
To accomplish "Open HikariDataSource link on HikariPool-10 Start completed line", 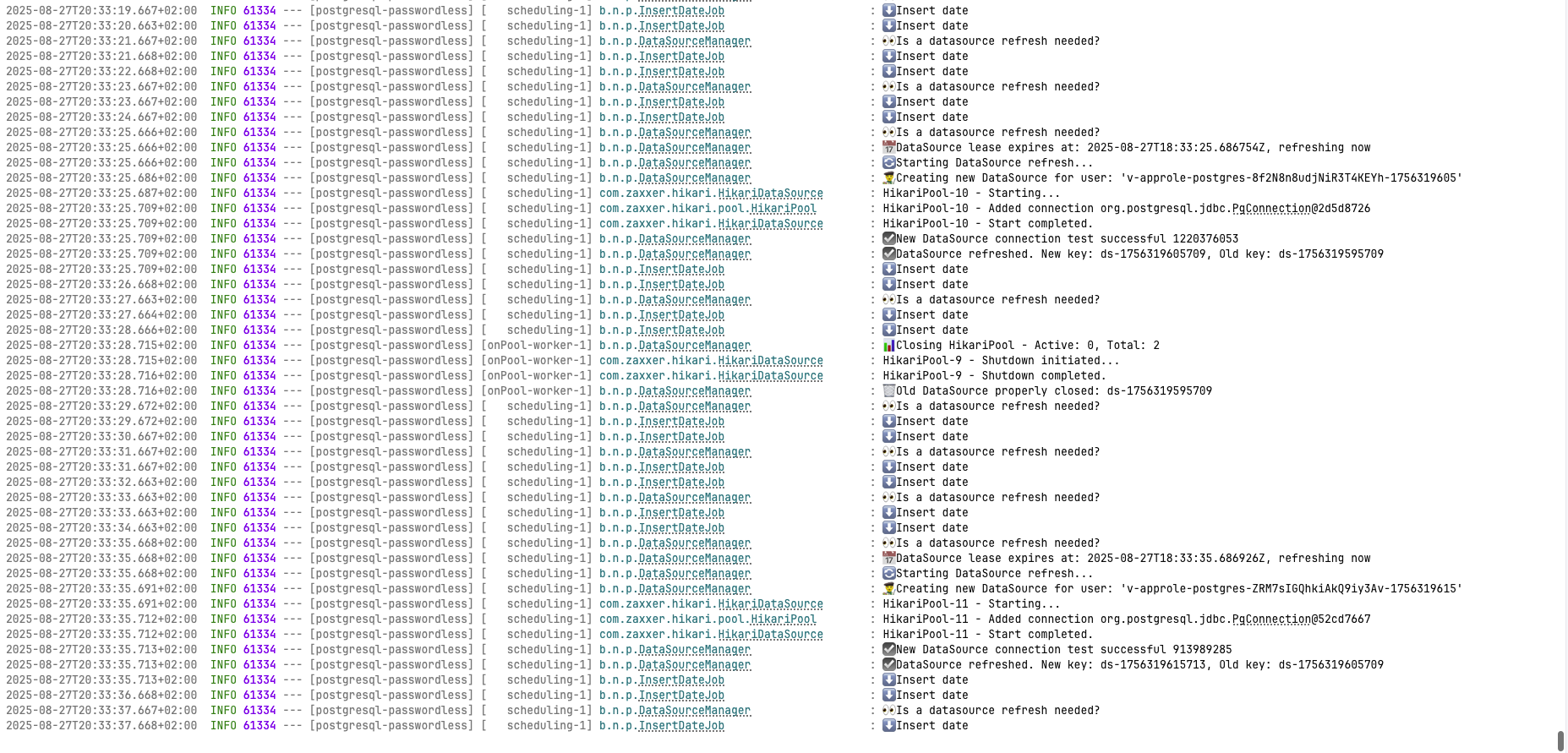I will (x=770, y=223).
